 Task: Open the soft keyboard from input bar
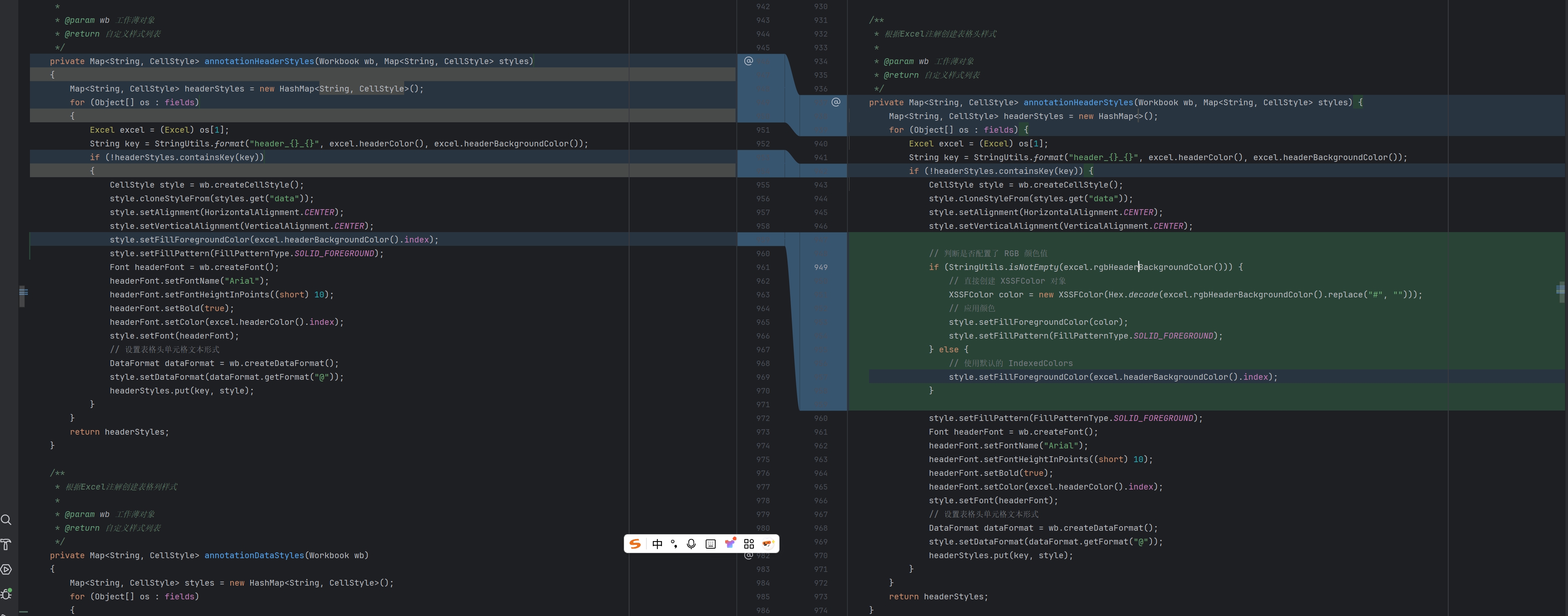pyautogui.click(x=710, y=544)
